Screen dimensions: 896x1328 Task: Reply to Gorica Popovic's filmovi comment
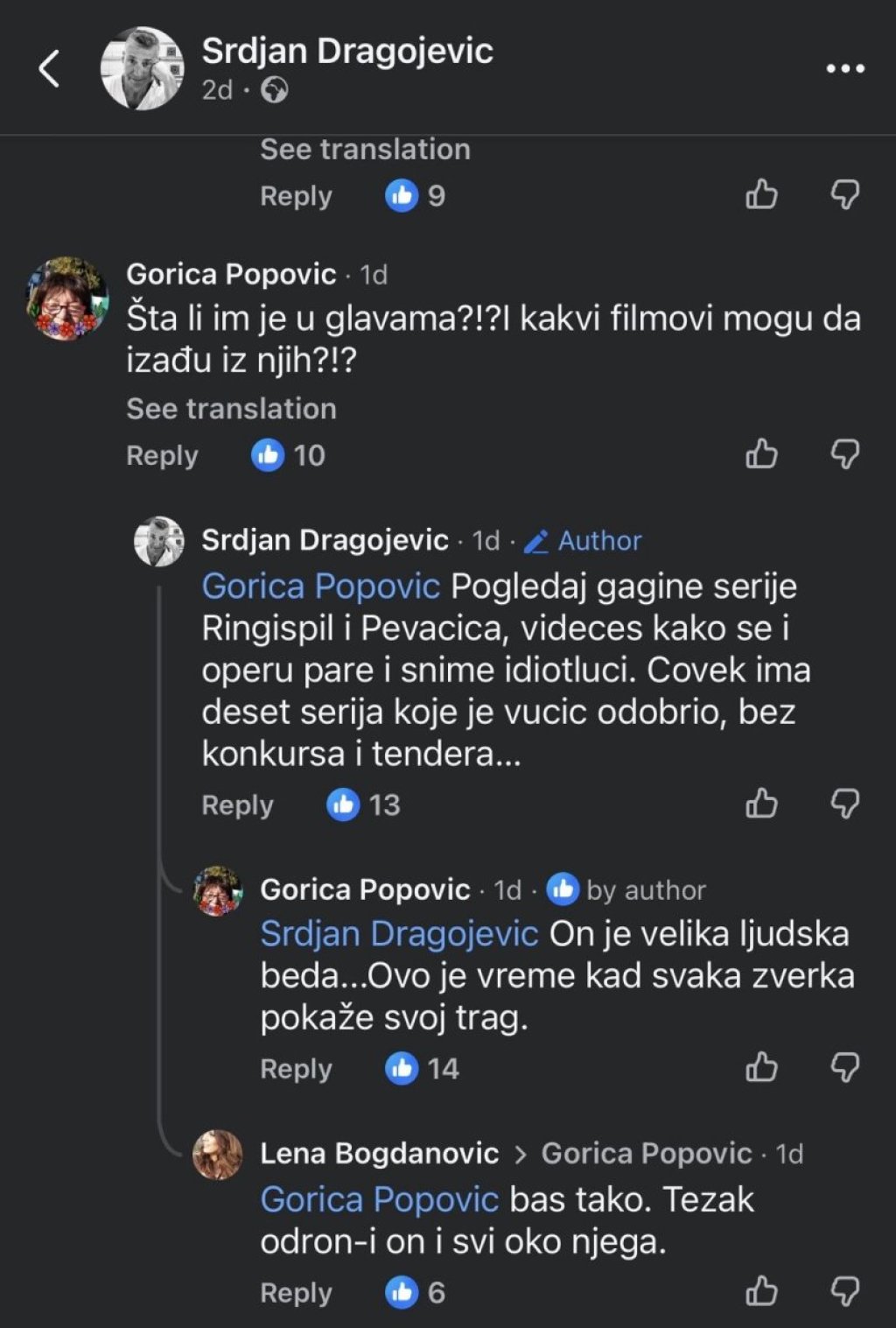(162, 455)
